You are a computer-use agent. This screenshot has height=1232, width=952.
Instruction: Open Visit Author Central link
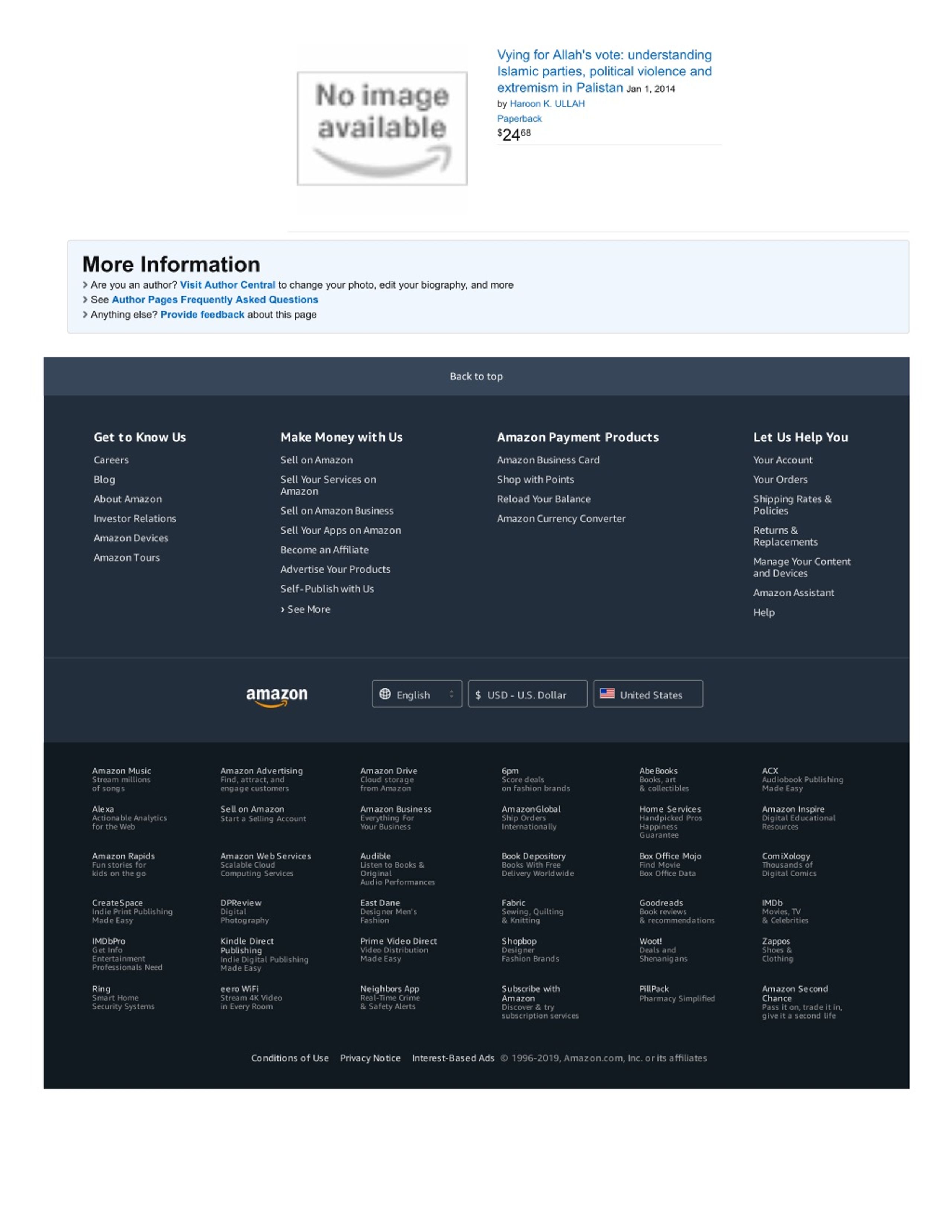(227, 285)
